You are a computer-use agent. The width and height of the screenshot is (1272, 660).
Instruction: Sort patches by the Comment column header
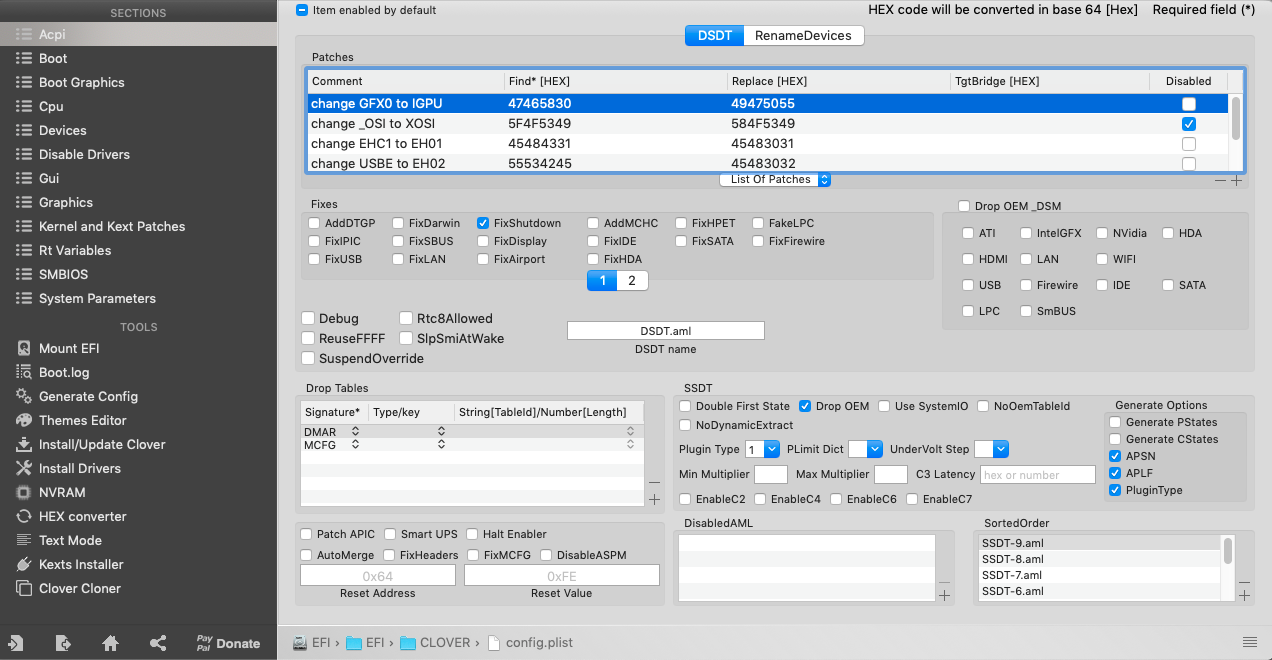click(x=405, y=81)
